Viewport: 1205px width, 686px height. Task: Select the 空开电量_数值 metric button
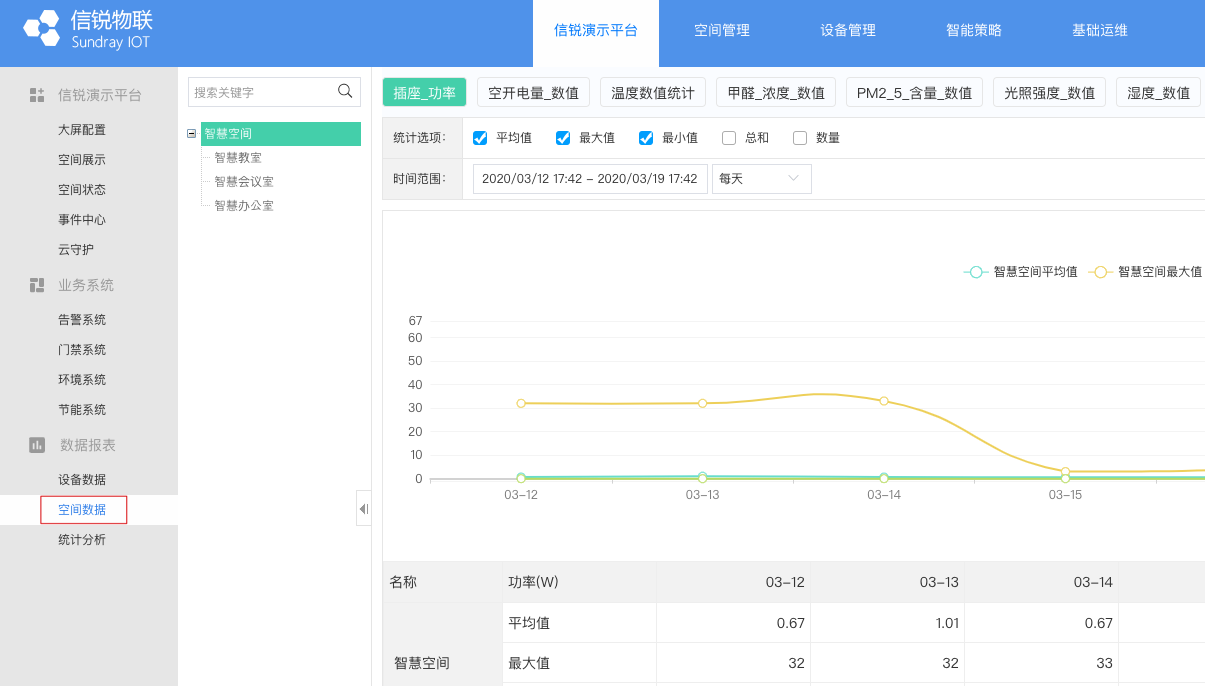click(x=534, y=93)
